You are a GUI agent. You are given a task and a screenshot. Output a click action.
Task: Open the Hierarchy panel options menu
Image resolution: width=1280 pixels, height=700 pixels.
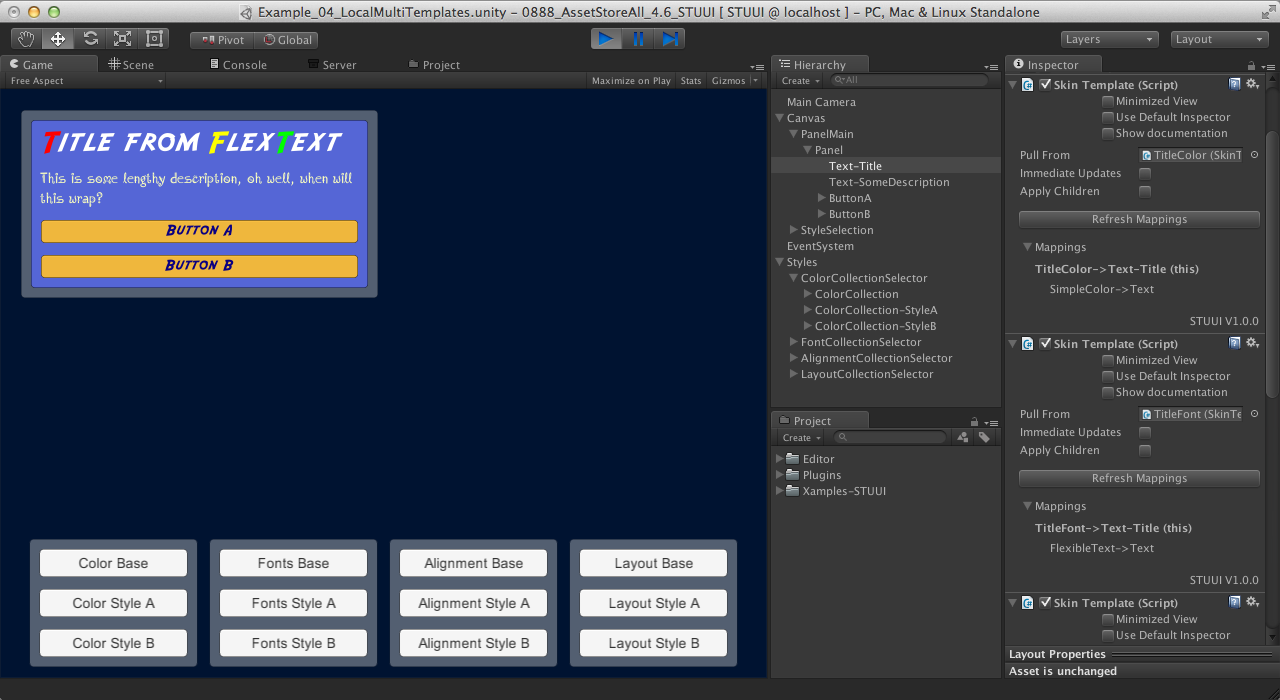click(990, 66)
